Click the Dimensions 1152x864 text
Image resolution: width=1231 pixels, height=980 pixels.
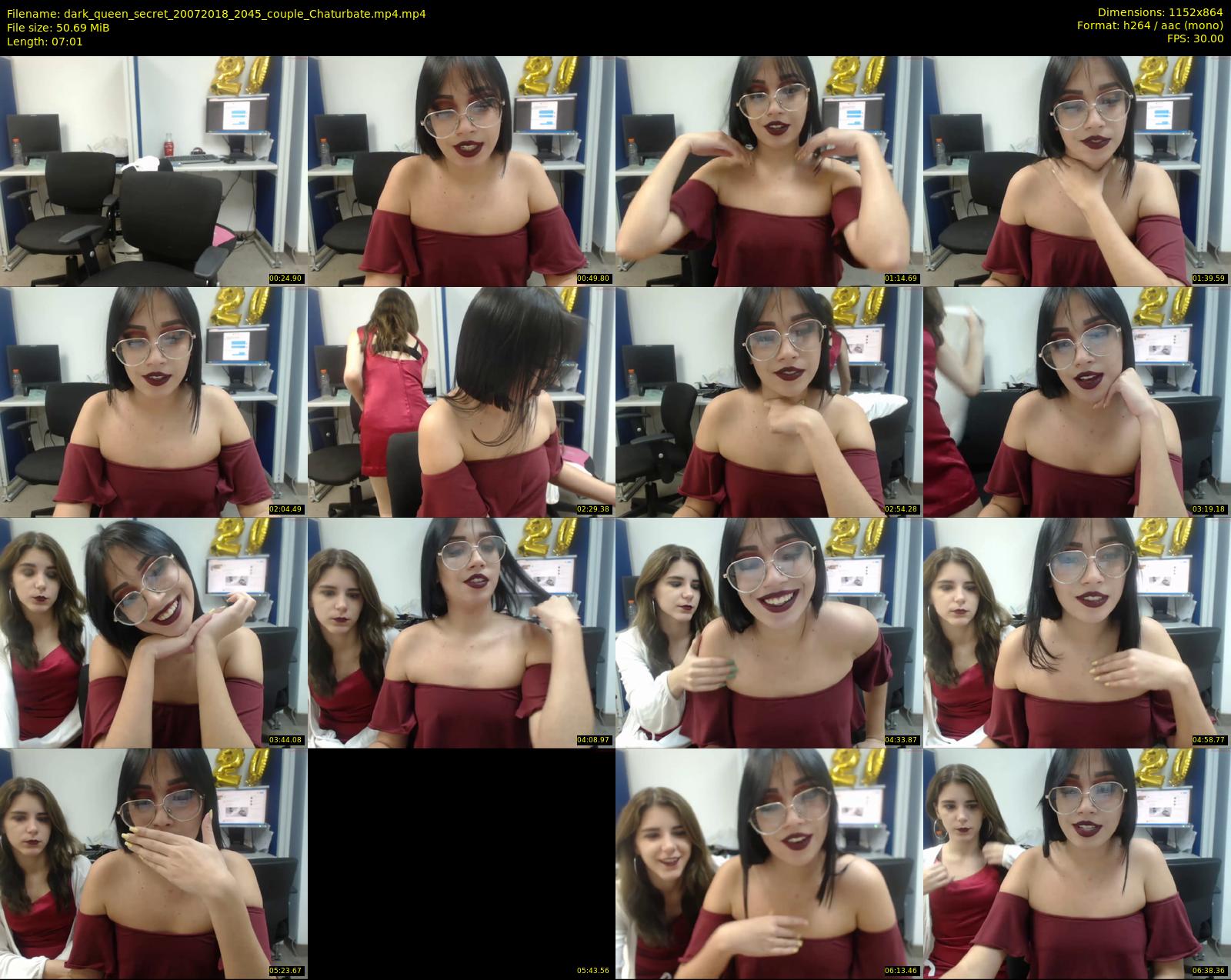pyautogui.click(x=1159, y=12)
